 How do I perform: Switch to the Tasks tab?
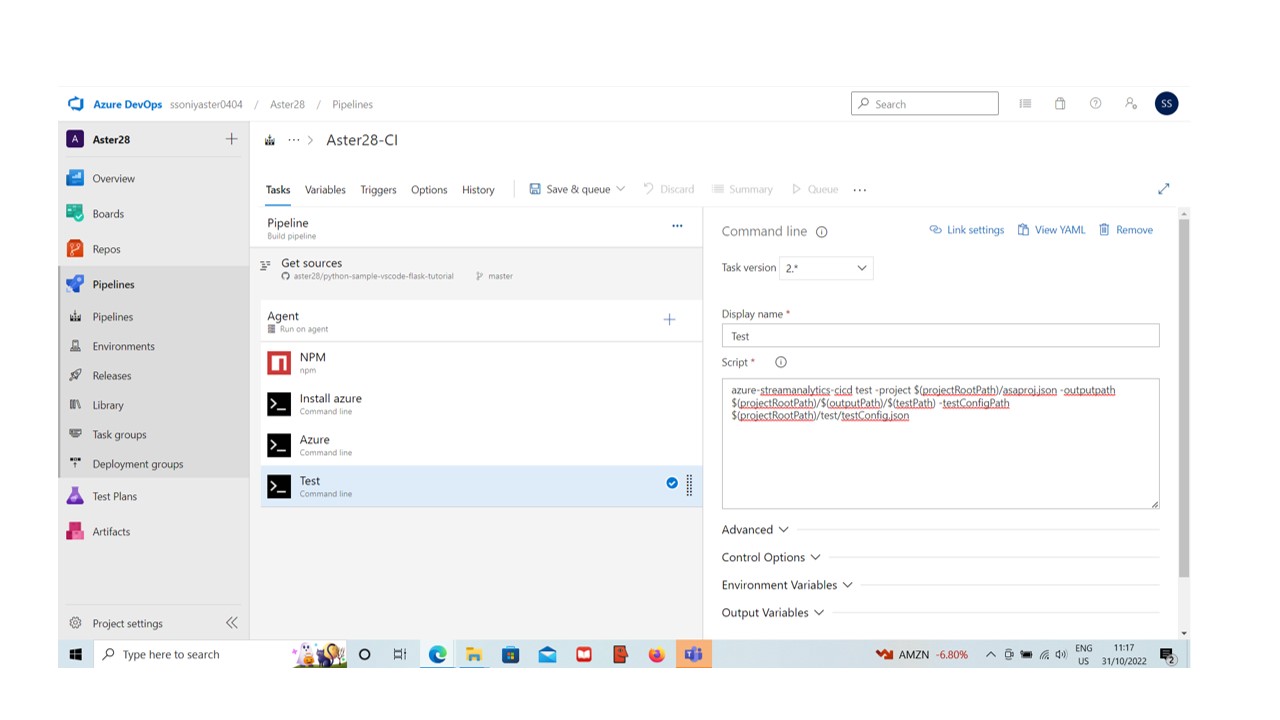(x=278, y=190)
